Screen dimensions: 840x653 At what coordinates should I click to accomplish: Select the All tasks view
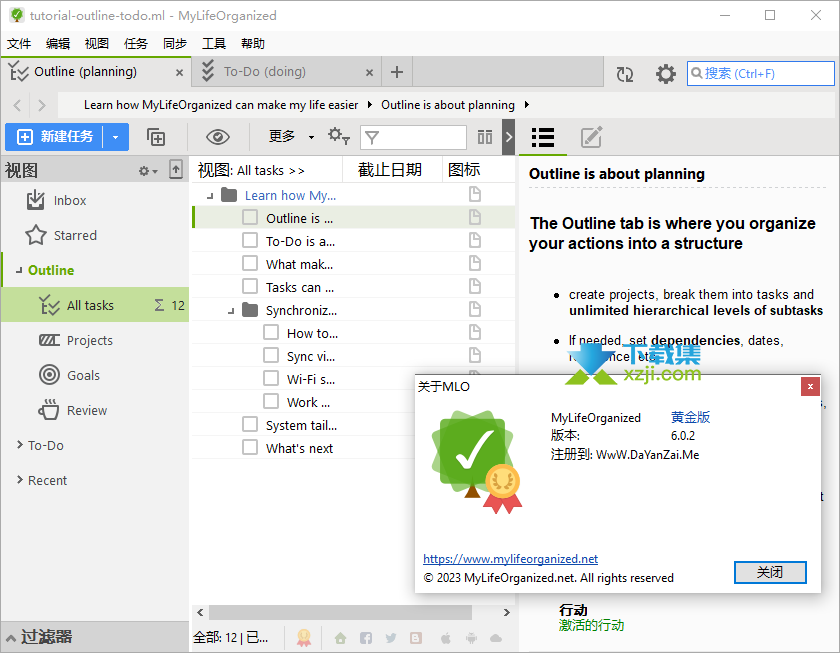coord(95,305)
